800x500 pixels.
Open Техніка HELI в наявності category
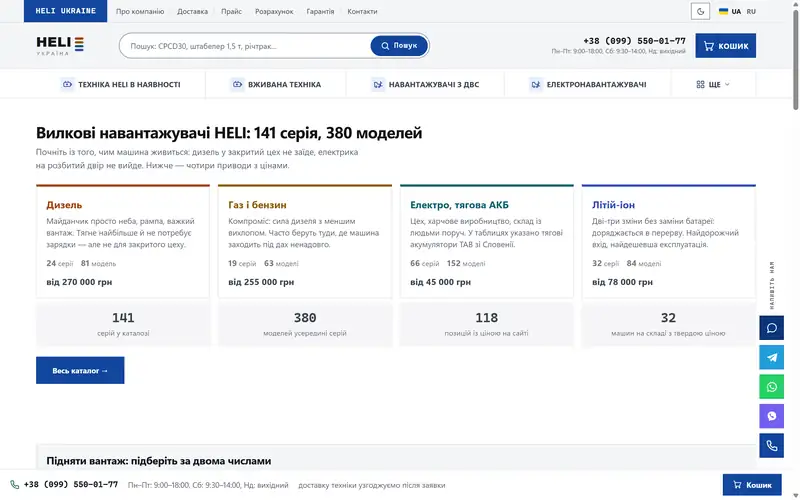(x=120, y=84)
